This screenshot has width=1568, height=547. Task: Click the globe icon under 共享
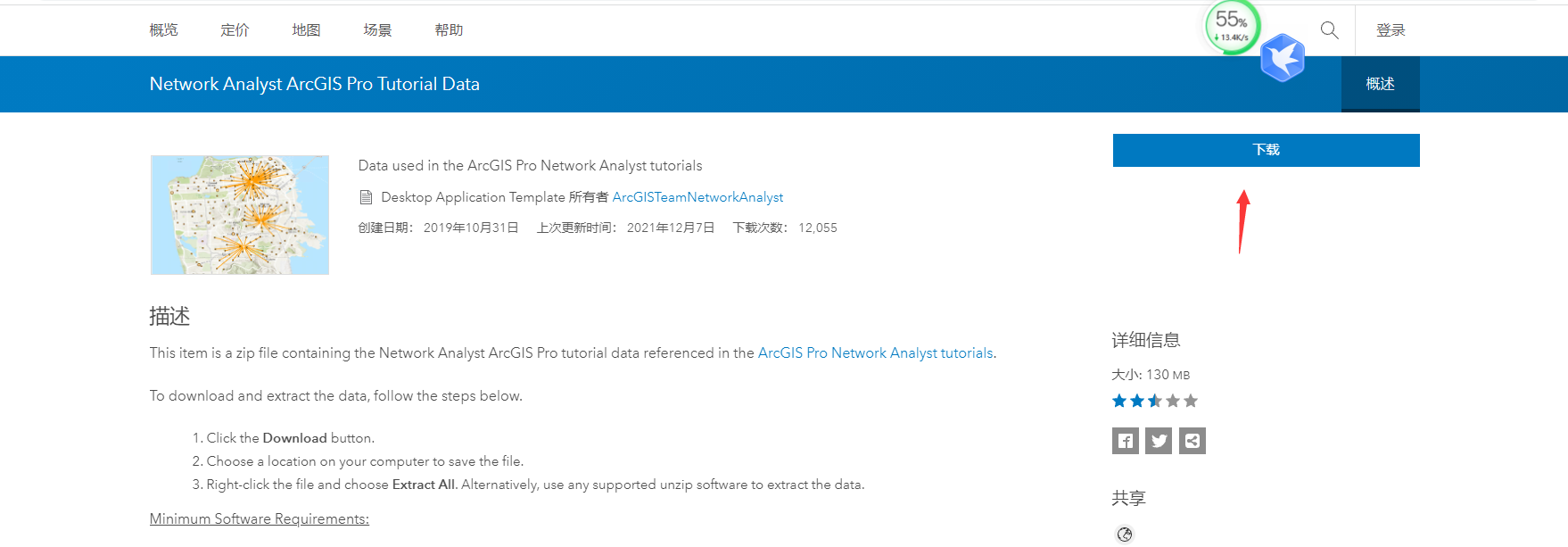point(1124,534)
